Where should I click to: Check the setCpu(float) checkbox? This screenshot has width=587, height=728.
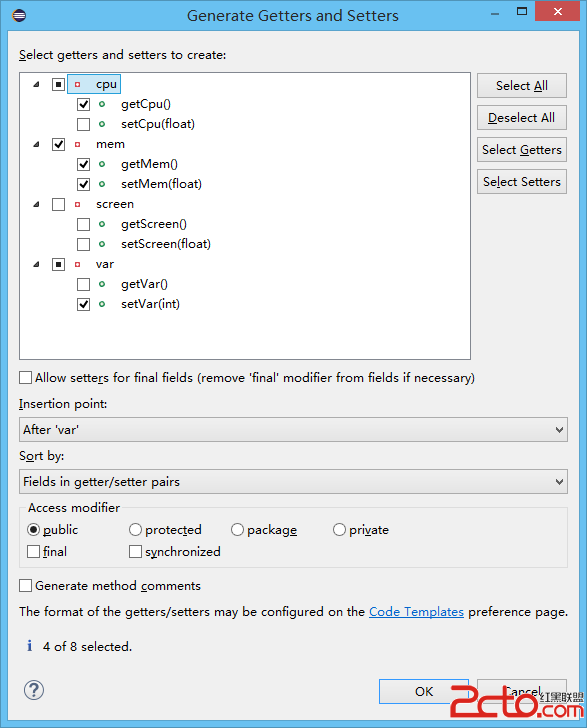coord(84,124)
